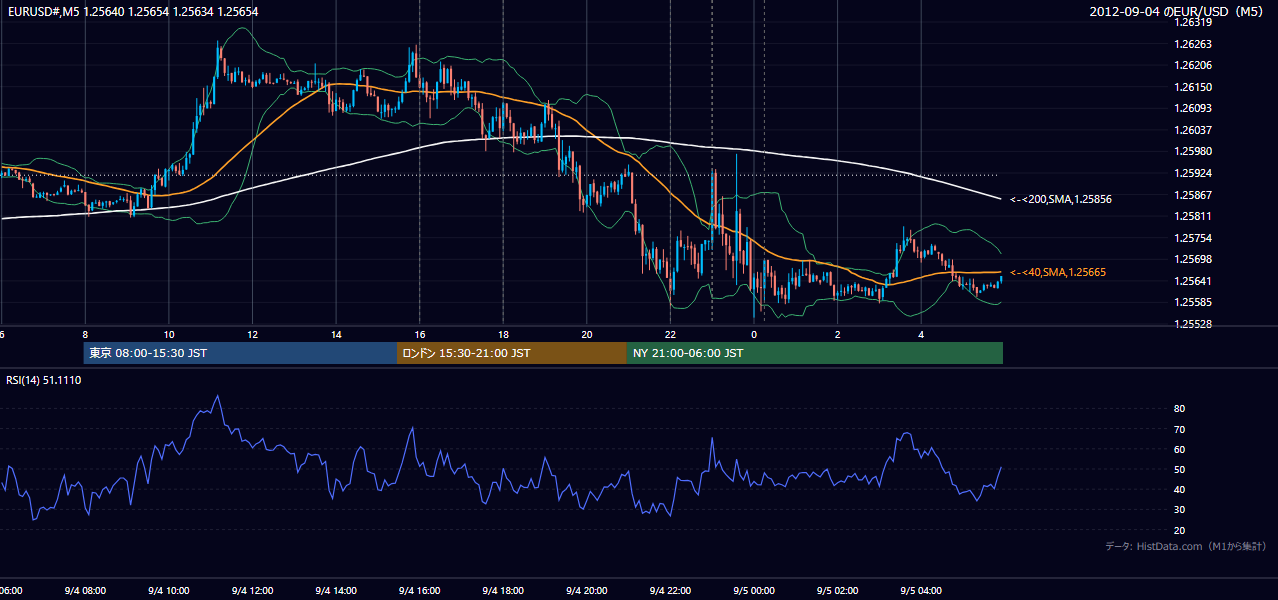The image size is (1278, 600).
Task: Click price axis label 1.25585
Action: click(x=1194, y=302)
